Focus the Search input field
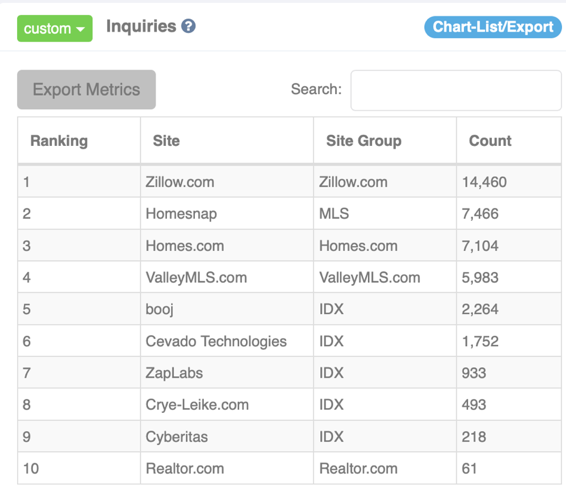Viewport: 566px width, 487px height. pos(456,90)
